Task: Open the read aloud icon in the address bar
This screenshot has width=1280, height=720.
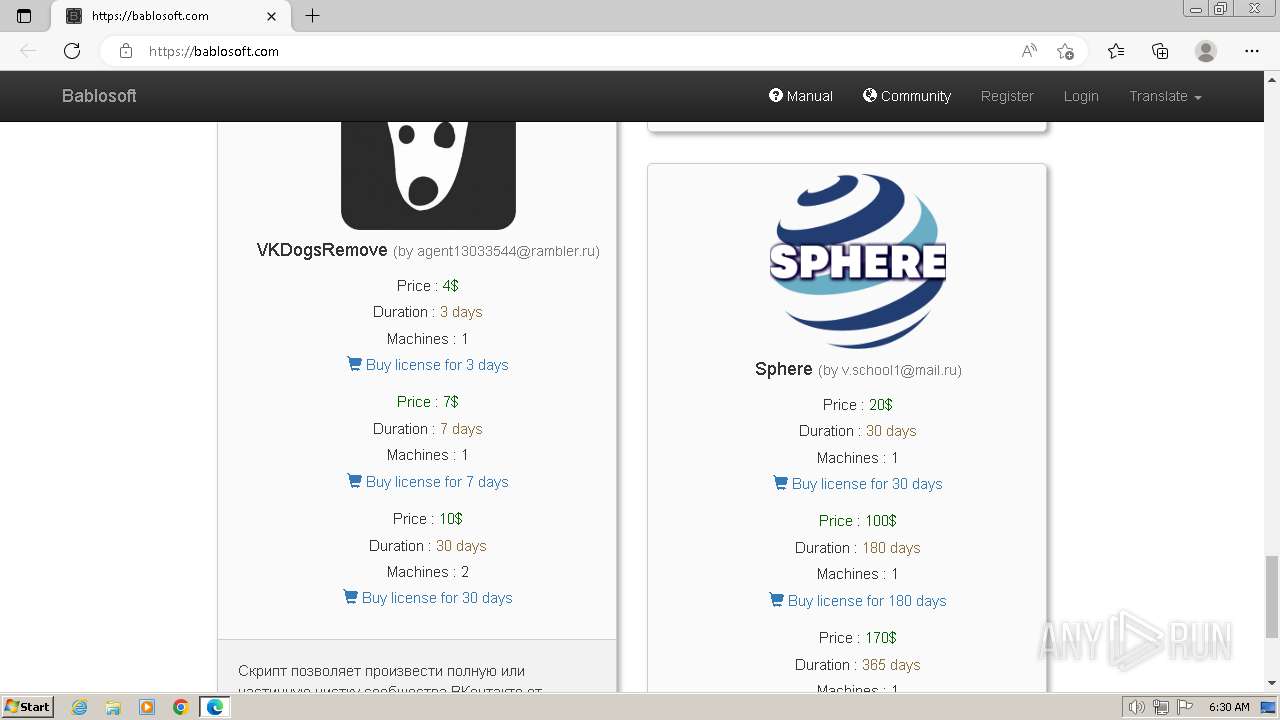Action: click(1029, 51)
